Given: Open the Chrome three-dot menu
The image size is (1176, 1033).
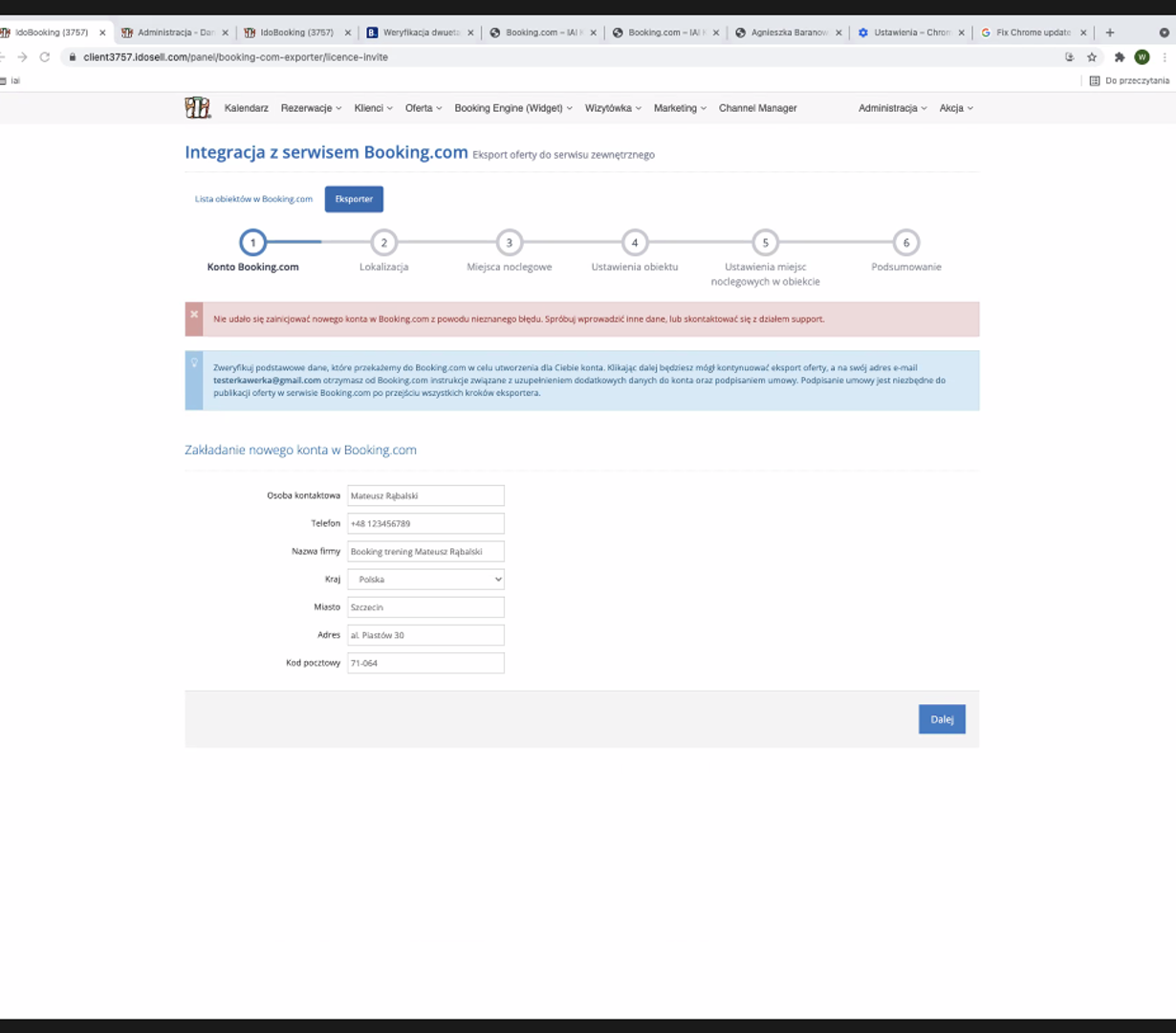Looking at the screenshot, I should (1165, 57).
